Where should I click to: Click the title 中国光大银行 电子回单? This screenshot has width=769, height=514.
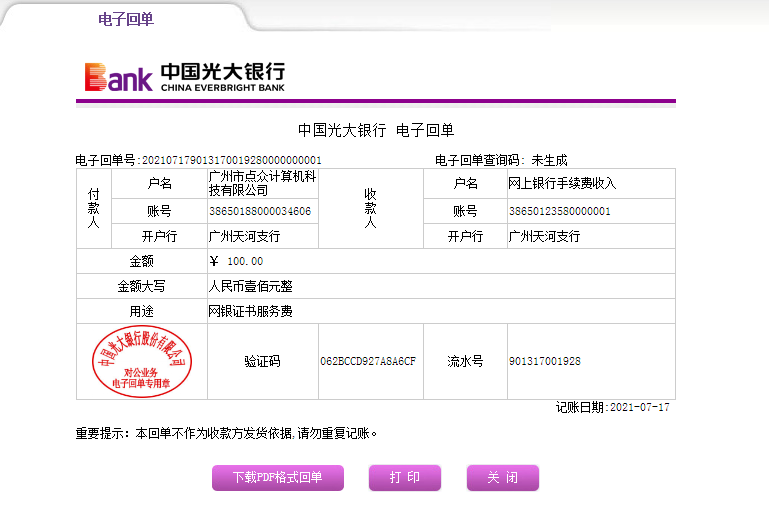(376, 130)
